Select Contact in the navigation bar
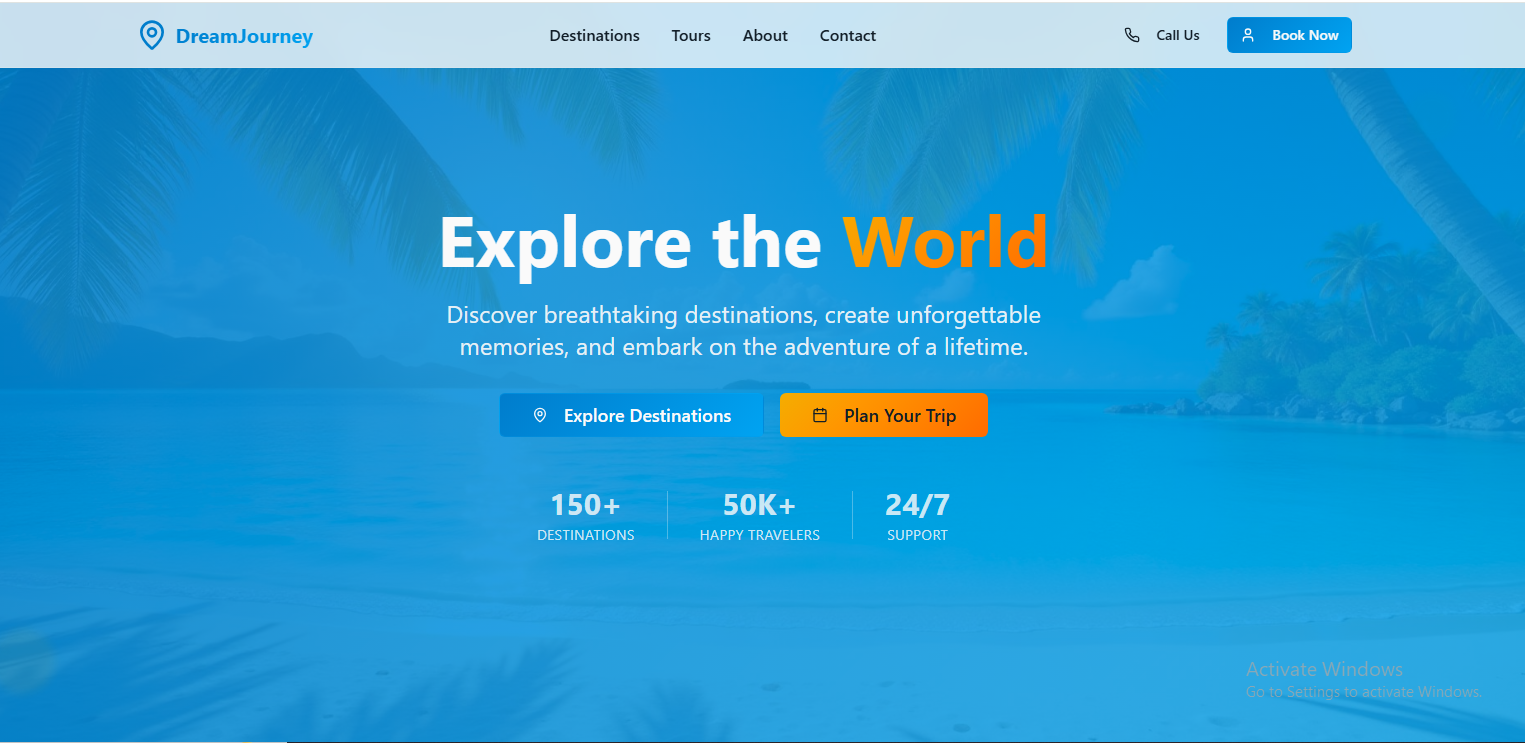 pos(848,36)
